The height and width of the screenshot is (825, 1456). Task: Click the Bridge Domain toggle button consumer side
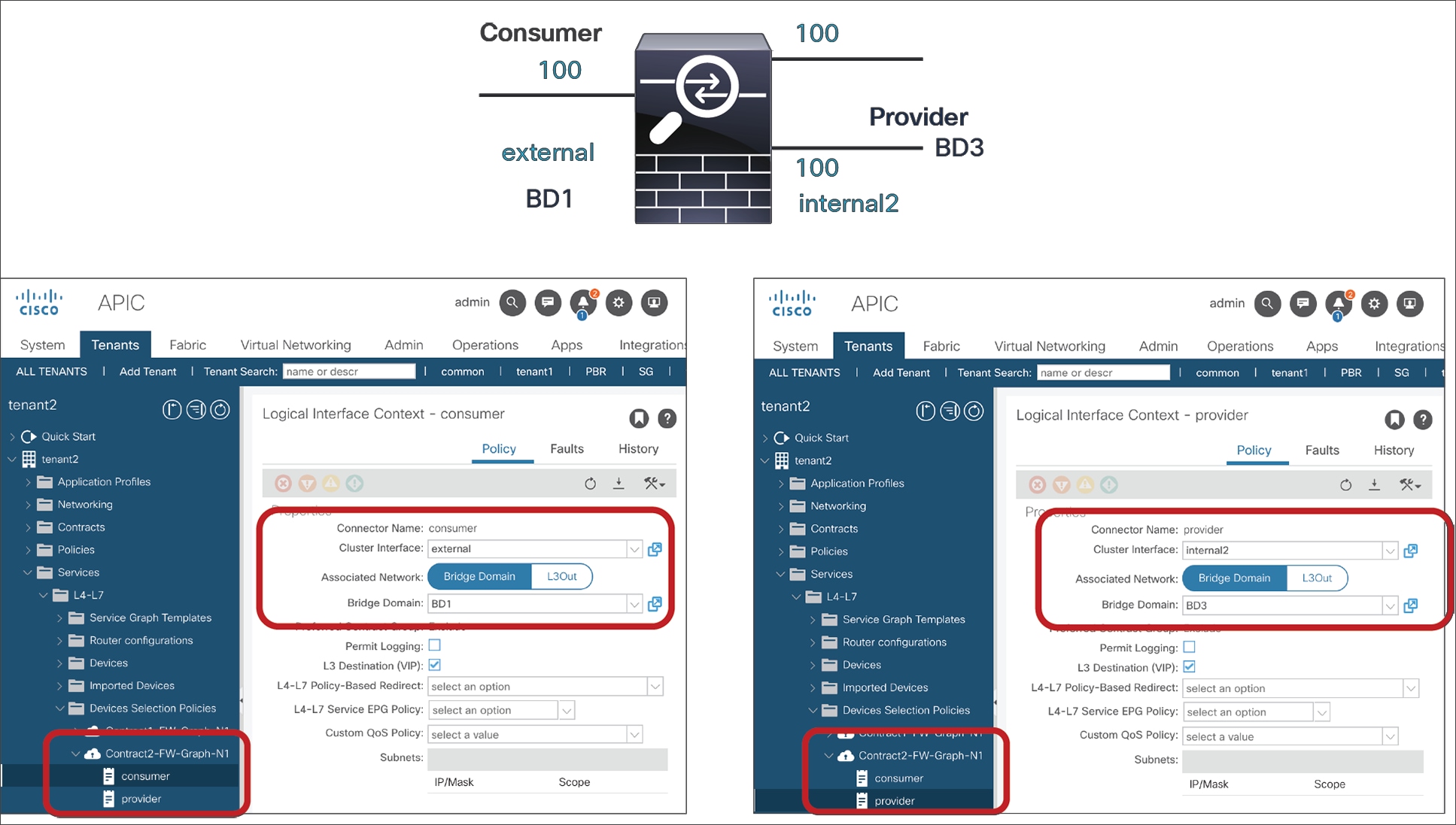coord(480,575)
